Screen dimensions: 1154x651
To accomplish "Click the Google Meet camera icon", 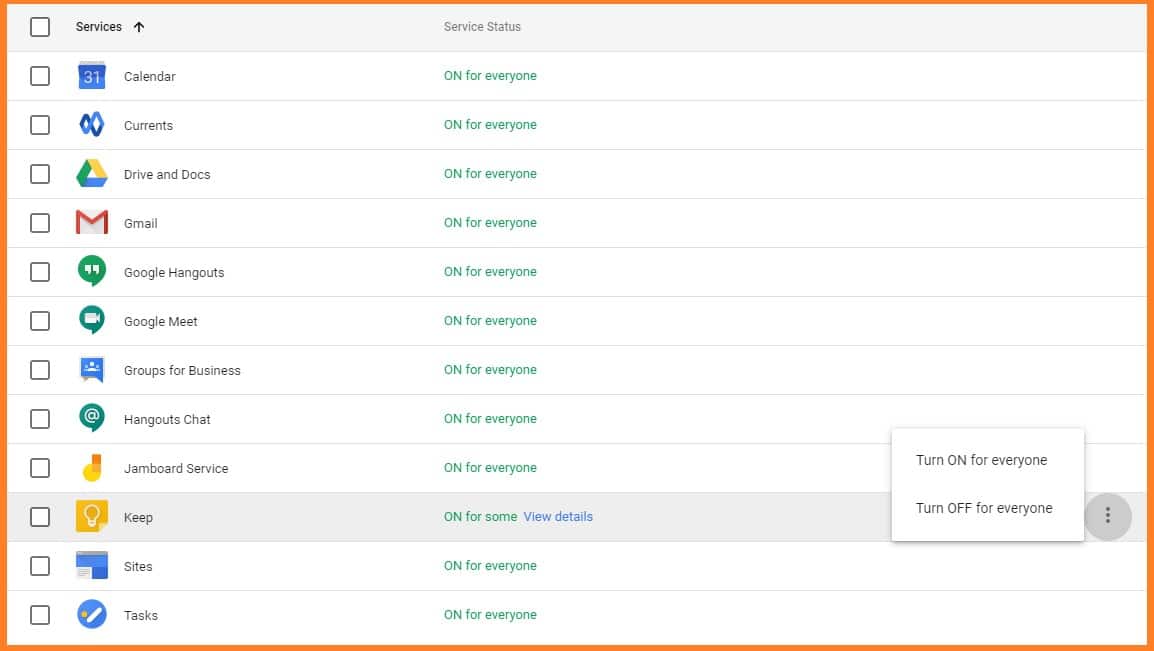I will [92, 321].
